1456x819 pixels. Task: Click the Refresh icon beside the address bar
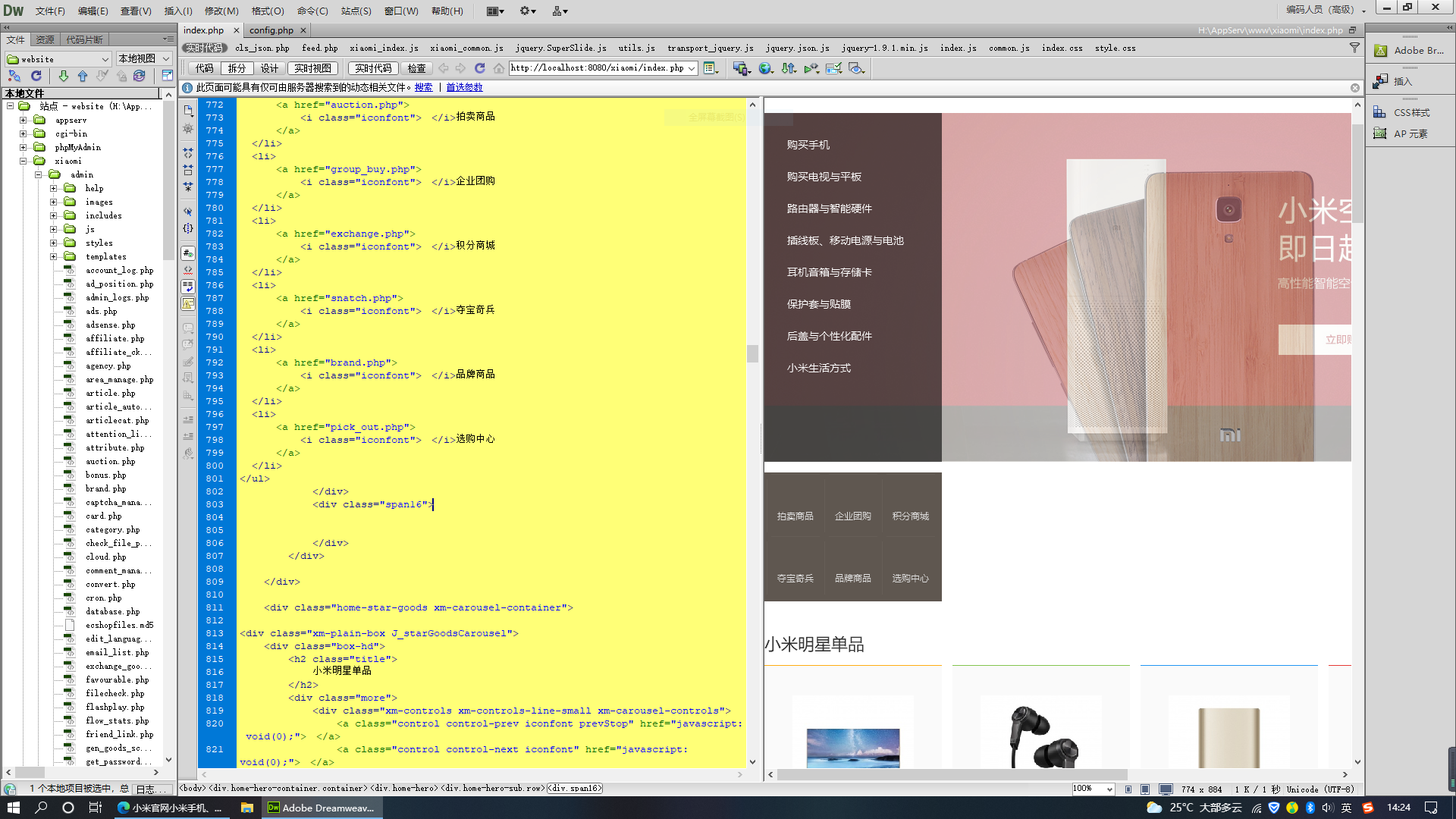click(x=479, y=68)
